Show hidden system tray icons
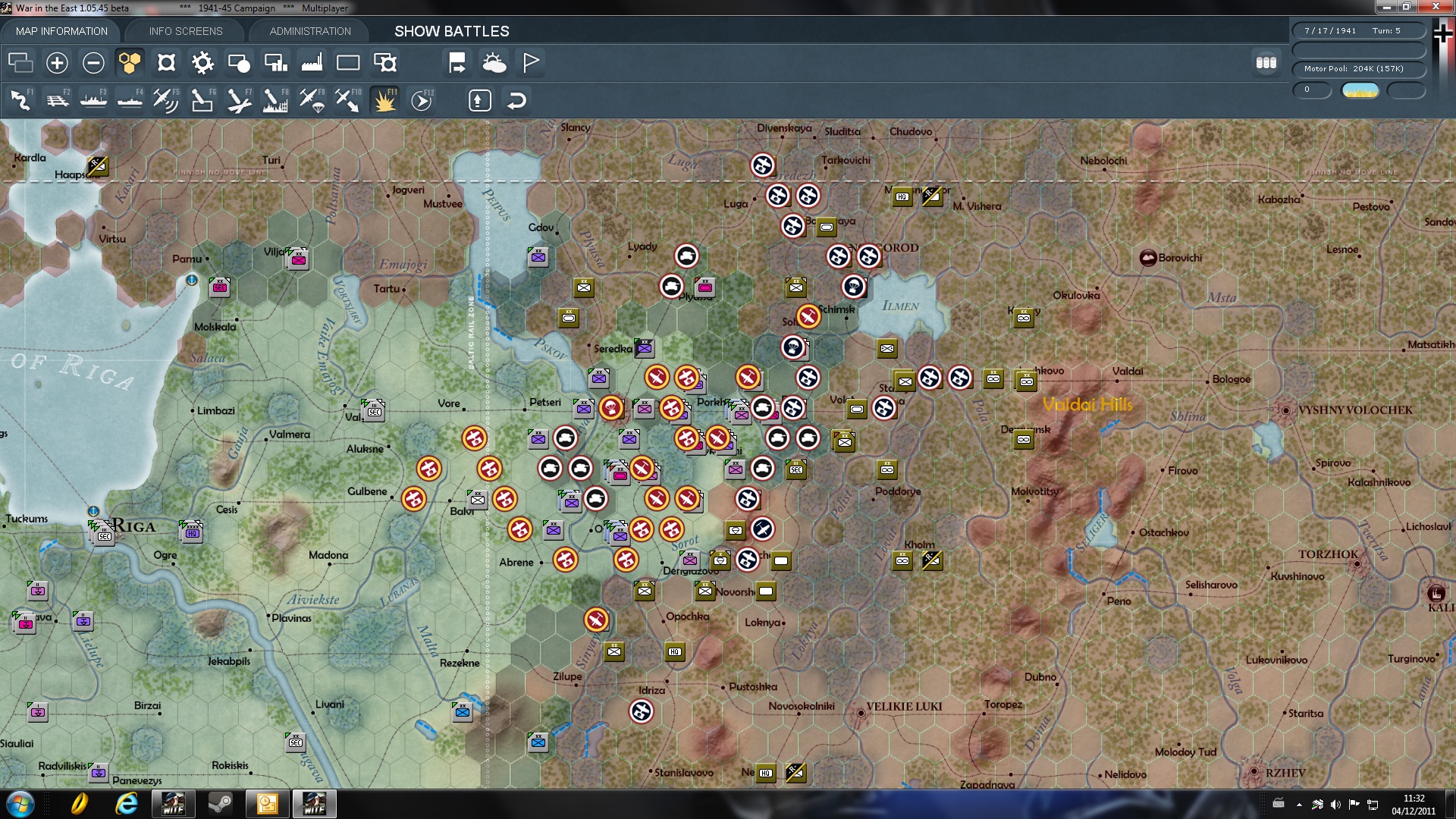This screenshot has width=1456, height=819. (1299, 805)
